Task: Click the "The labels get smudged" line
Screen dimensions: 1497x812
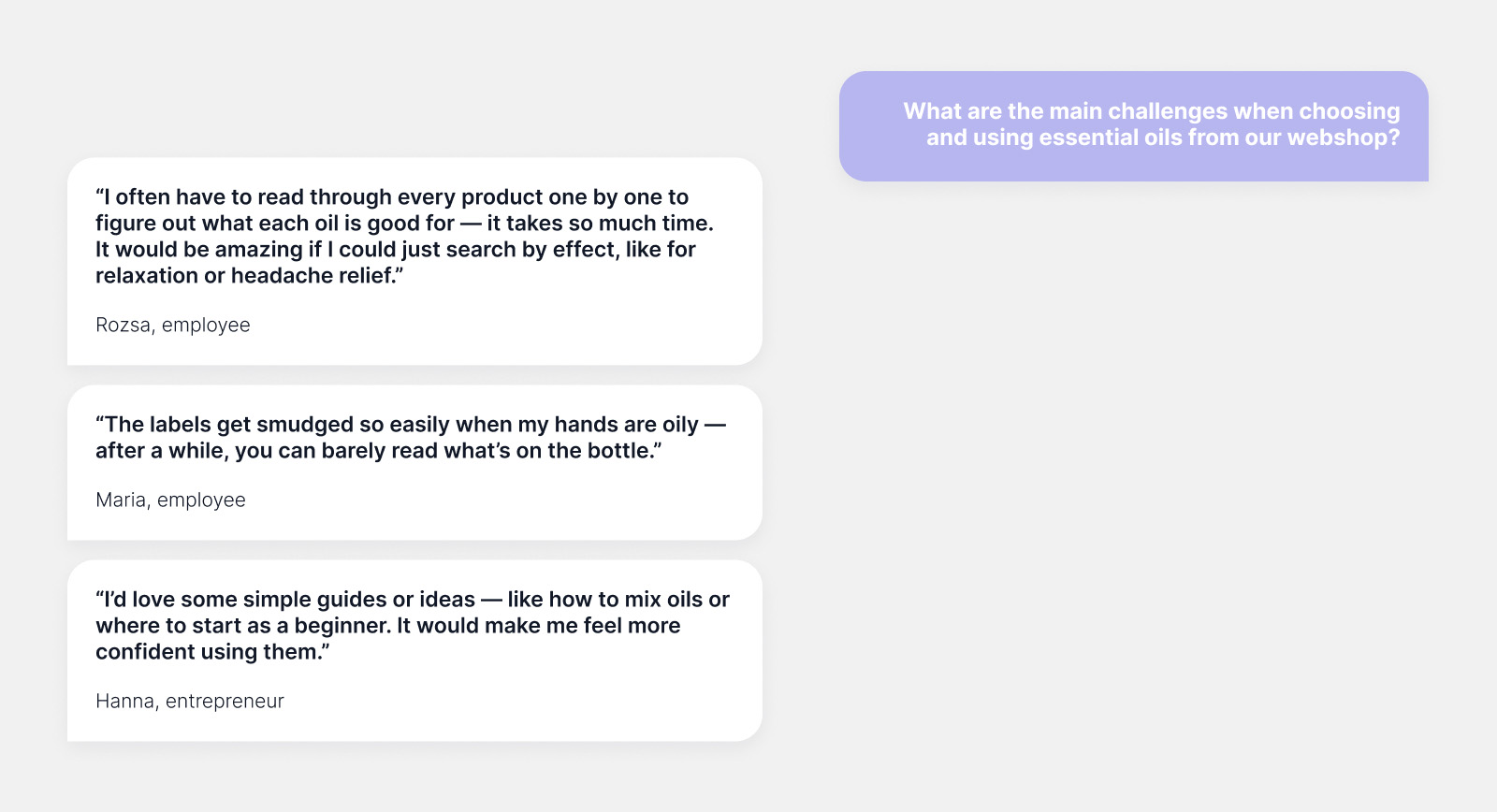Action: point(410,425)
